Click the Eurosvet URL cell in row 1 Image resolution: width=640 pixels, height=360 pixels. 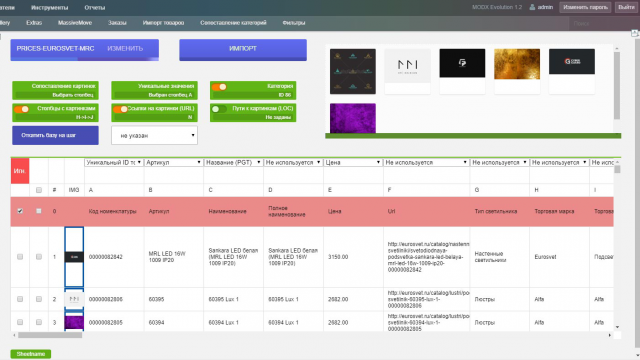click(426, 257)
